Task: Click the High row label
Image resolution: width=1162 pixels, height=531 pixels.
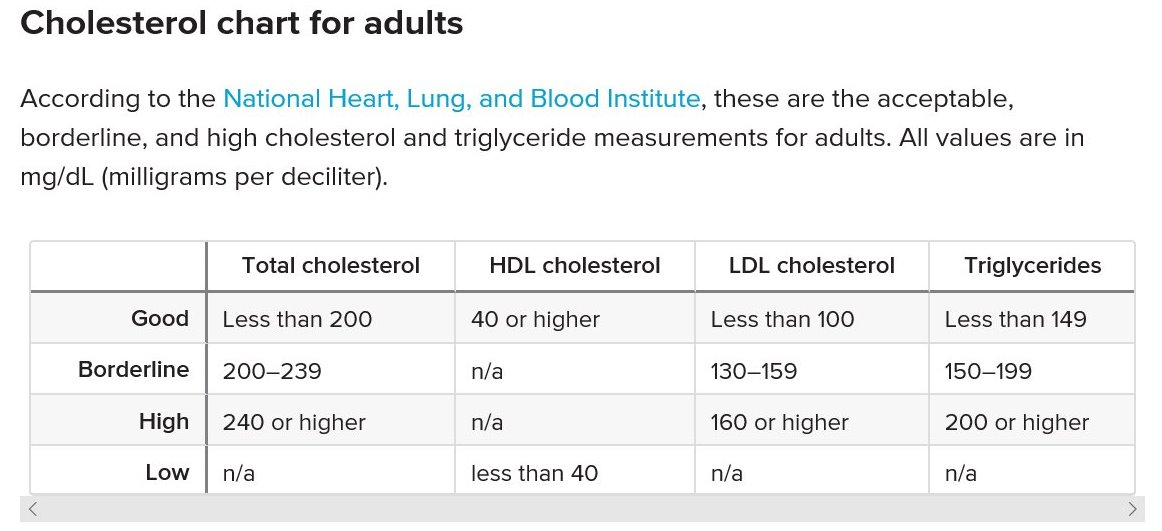Action: pyautogui.click(x=164, y=422)
